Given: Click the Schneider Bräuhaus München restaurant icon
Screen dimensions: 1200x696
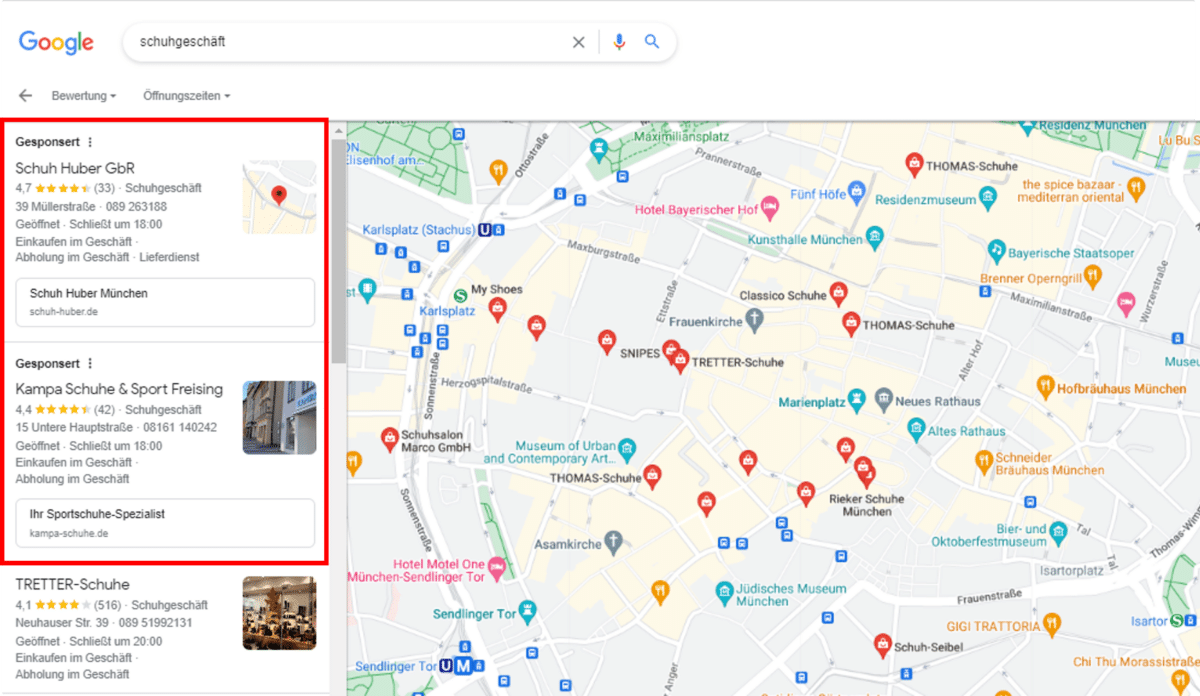Looking at the screenshot, I should click(x=984, y=461).
